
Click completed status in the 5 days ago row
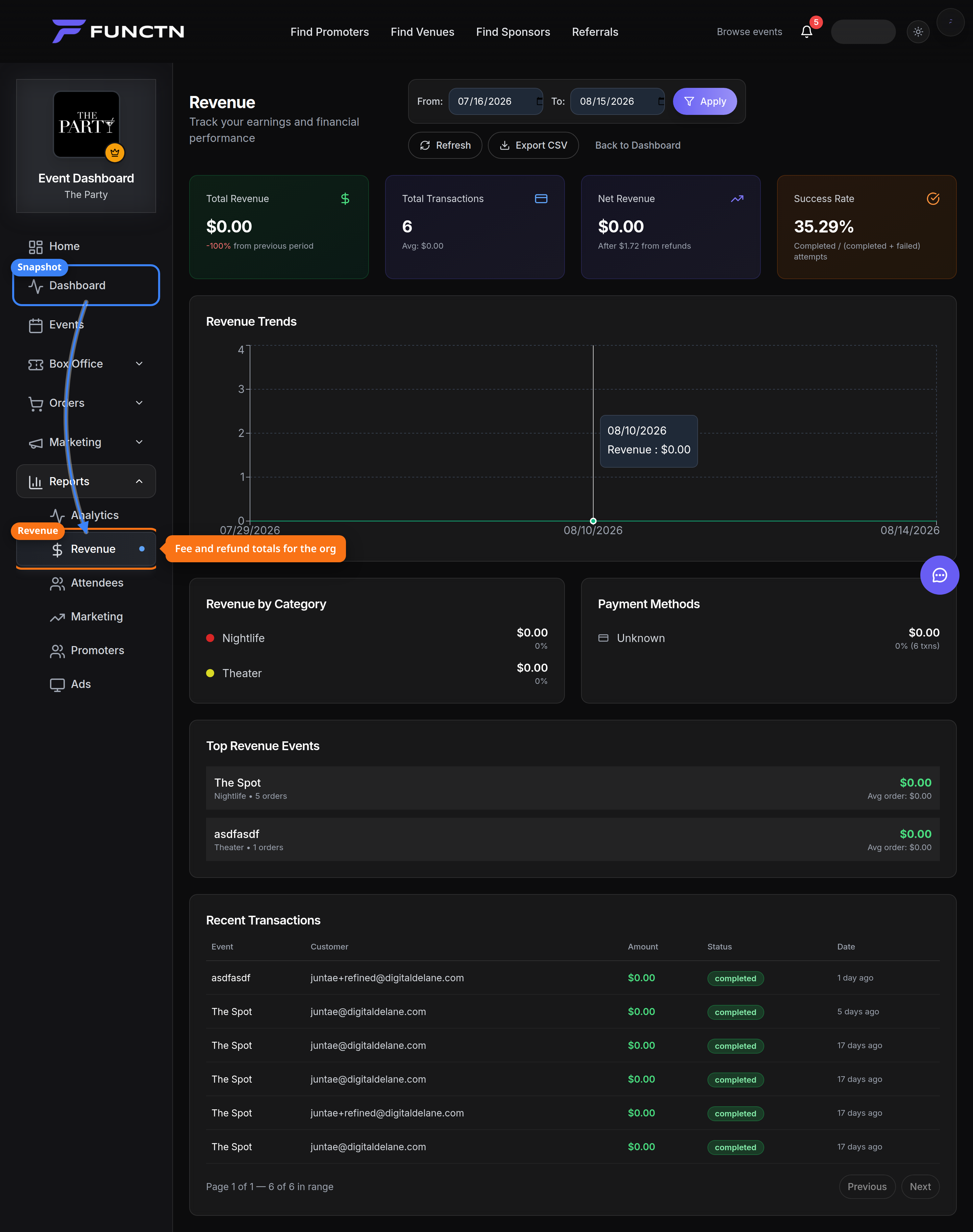click(735, 1012)
